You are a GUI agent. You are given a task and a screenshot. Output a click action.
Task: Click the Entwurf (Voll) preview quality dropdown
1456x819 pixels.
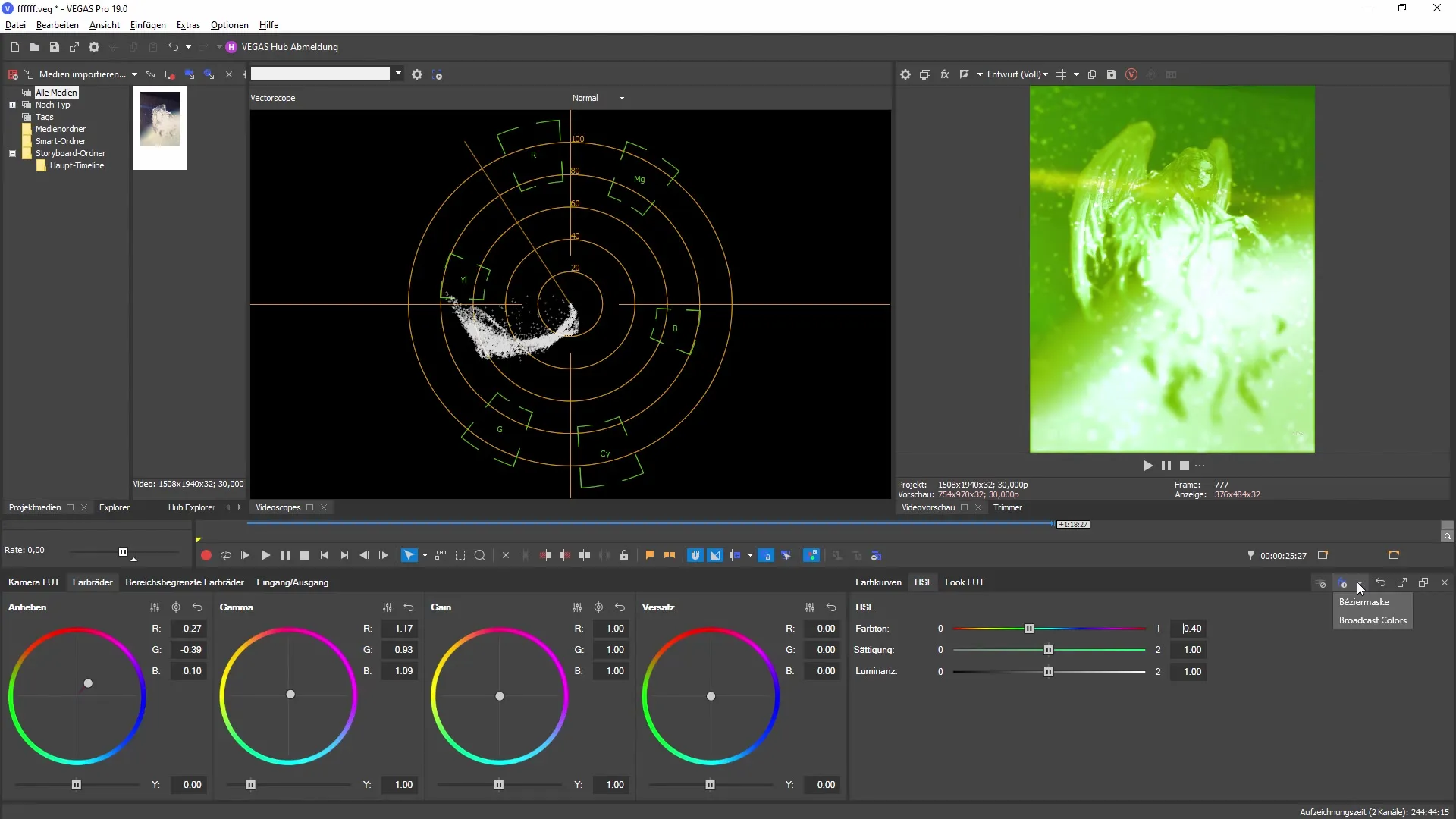(1015, 74)
